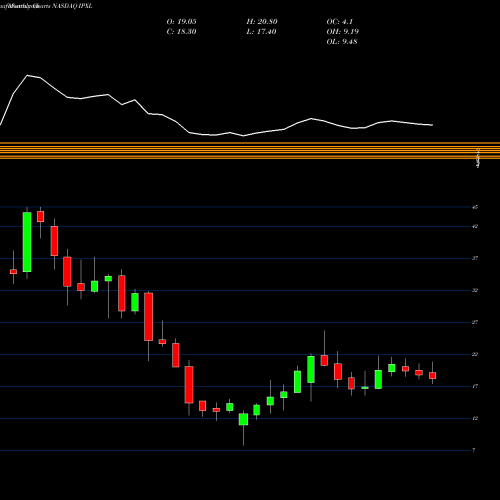
Task: Select the high price value H: 20.80
Action: click(x=262, y=22)
